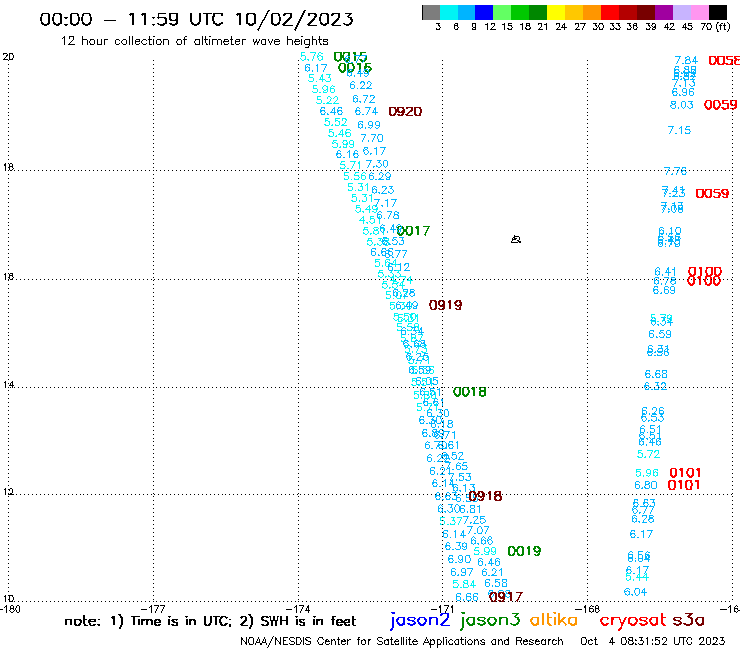740x650 pixels.
Task: Click the time stamp '0919'
Action: (x=446, y=305)
